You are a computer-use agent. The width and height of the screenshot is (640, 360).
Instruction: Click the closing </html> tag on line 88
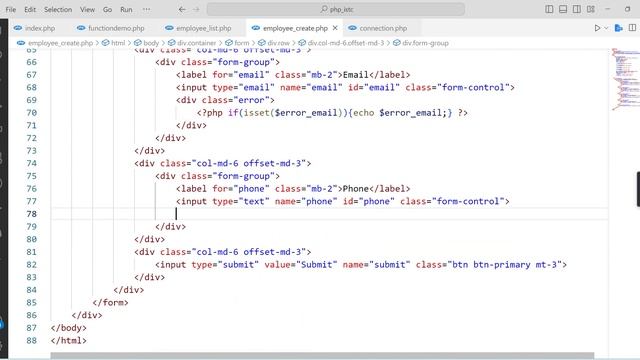point(69,340)
